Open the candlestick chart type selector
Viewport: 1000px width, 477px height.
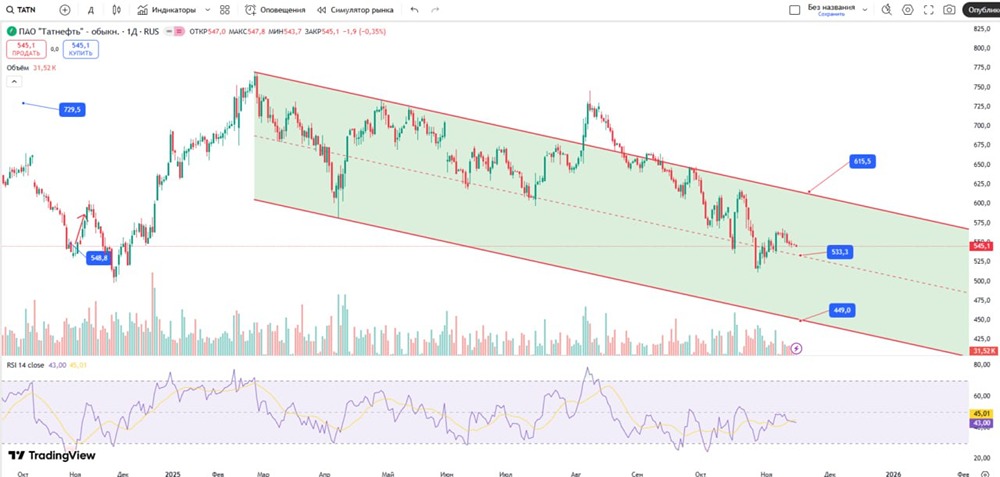(x=116, y=10)
